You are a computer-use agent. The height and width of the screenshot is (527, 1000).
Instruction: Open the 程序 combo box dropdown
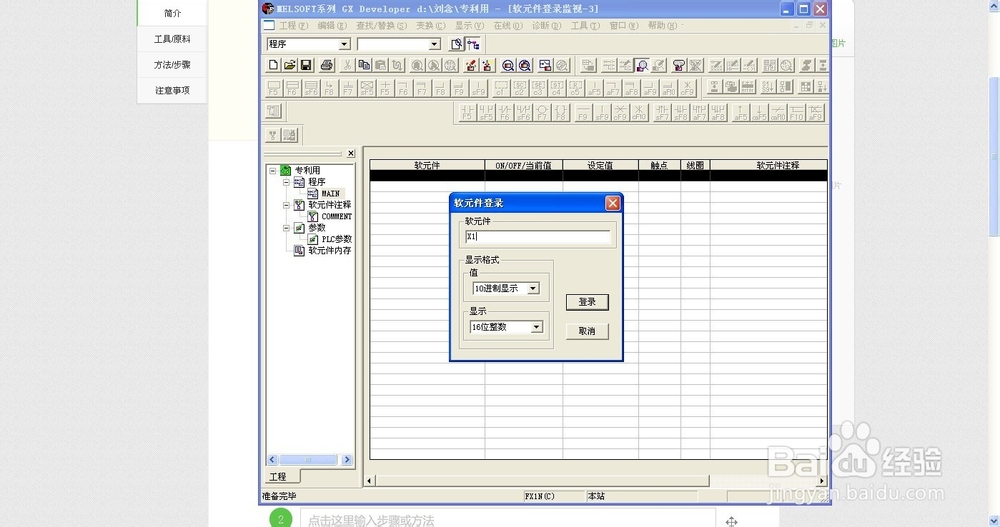[344, 44]
